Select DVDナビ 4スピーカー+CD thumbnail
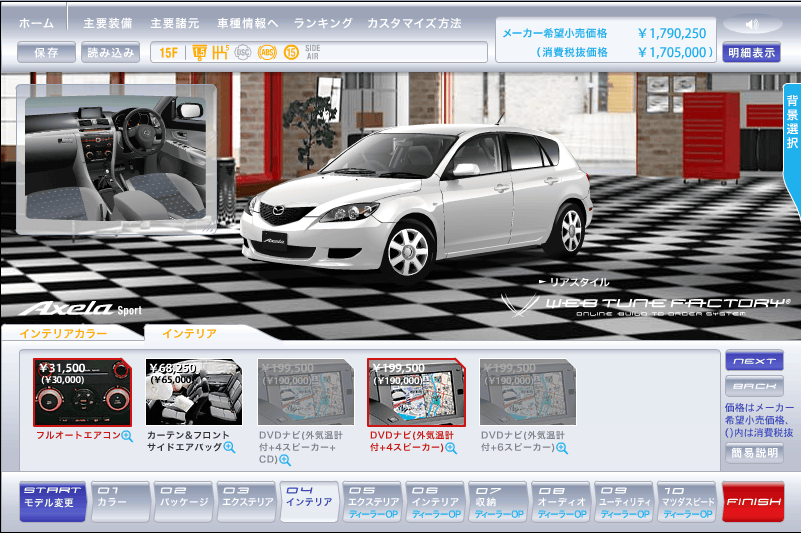The image size is (801, 533). point(305,392)
